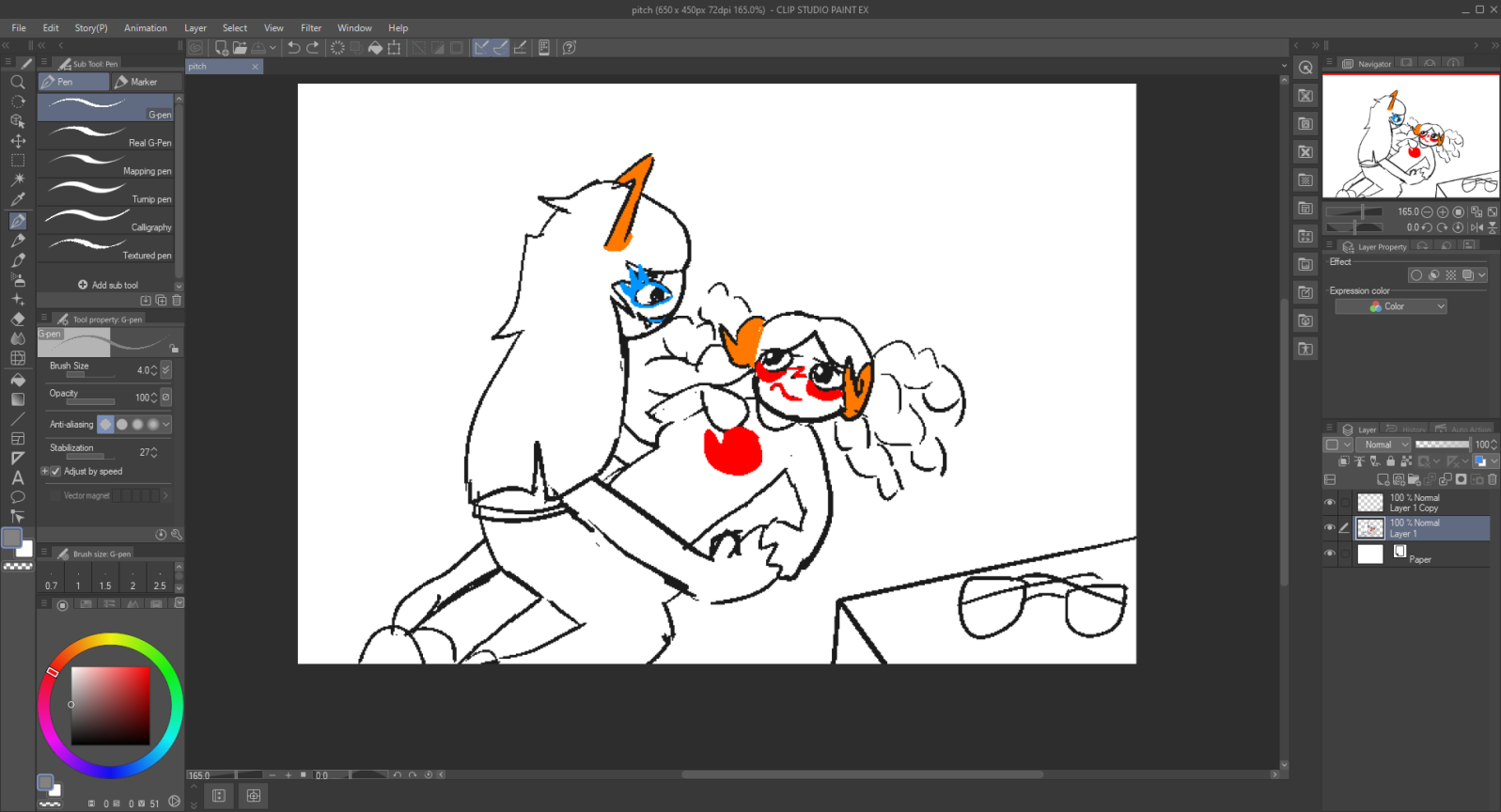Image resolution: width=1501 pixels, height=812 pixels.
Task: Open the anti-aliasing options dropdown arrow
Action: click(x=166, y=425)
